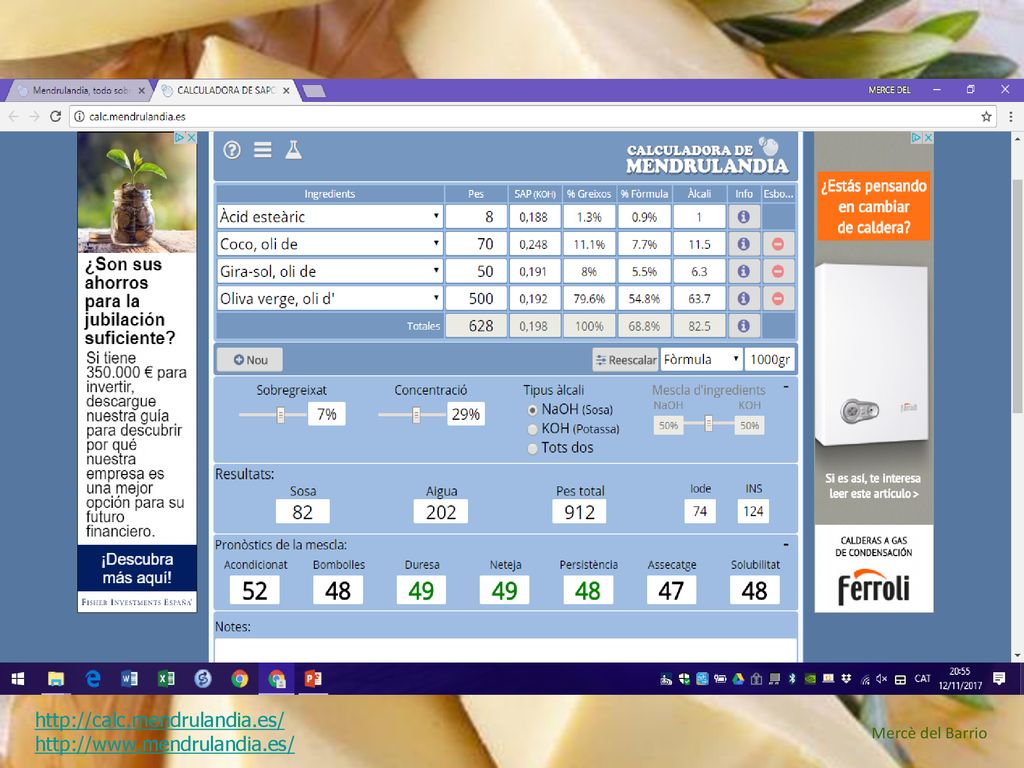Open the help question mark icon
Image resolution: width=1024 pixels, height=768 pixels.
click(x=232, y=150)
